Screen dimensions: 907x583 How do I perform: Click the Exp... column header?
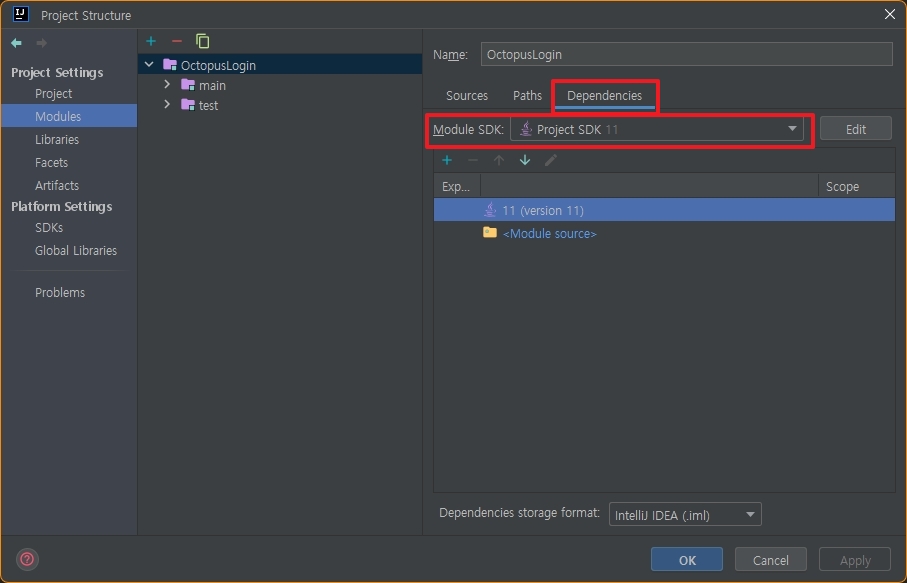457,186
